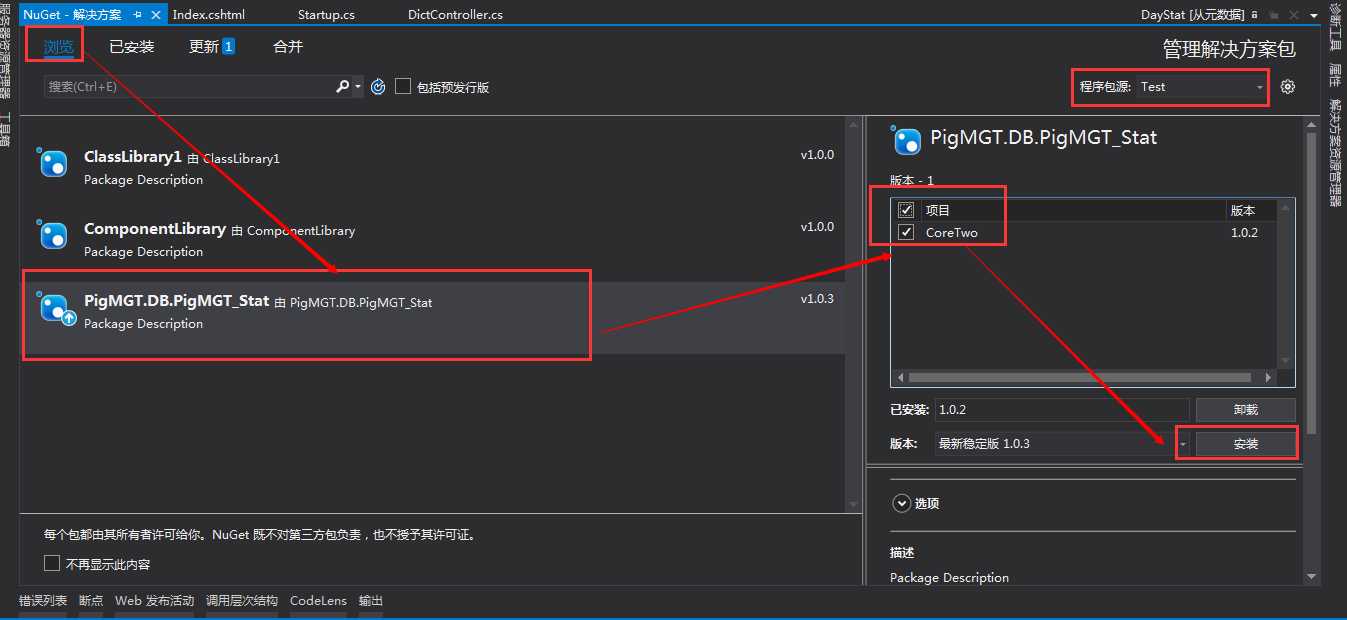Uncheck the CoreTwo project checkbox
The width and height of the screenshot is (1347, 620).
[906, 232]
